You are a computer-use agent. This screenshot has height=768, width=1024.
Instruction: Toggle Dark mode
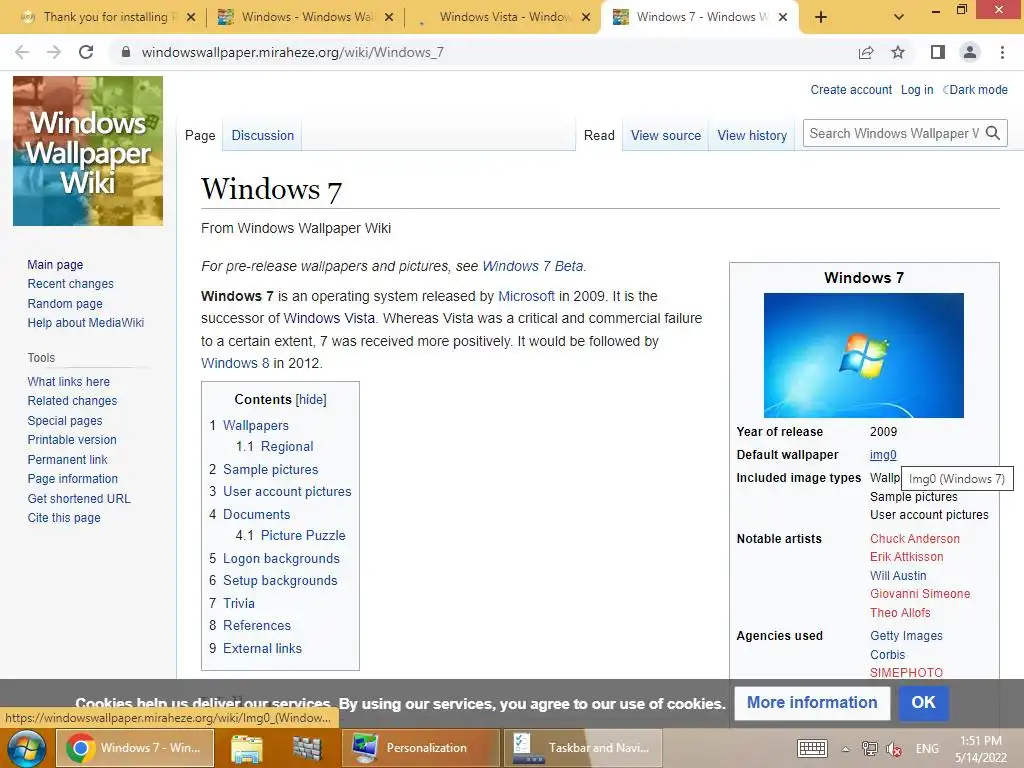pyautogui.click(x=978, y=89)
